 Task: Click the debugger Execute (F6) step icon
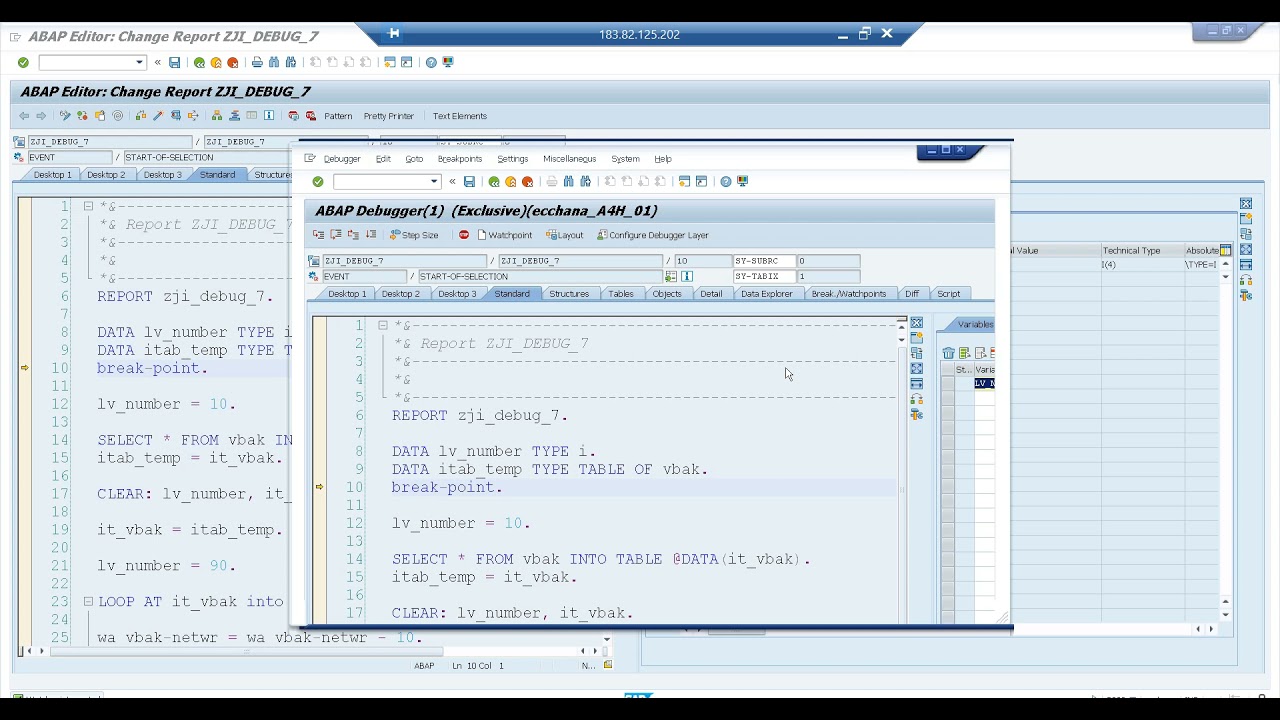click(x=336, y=235)
